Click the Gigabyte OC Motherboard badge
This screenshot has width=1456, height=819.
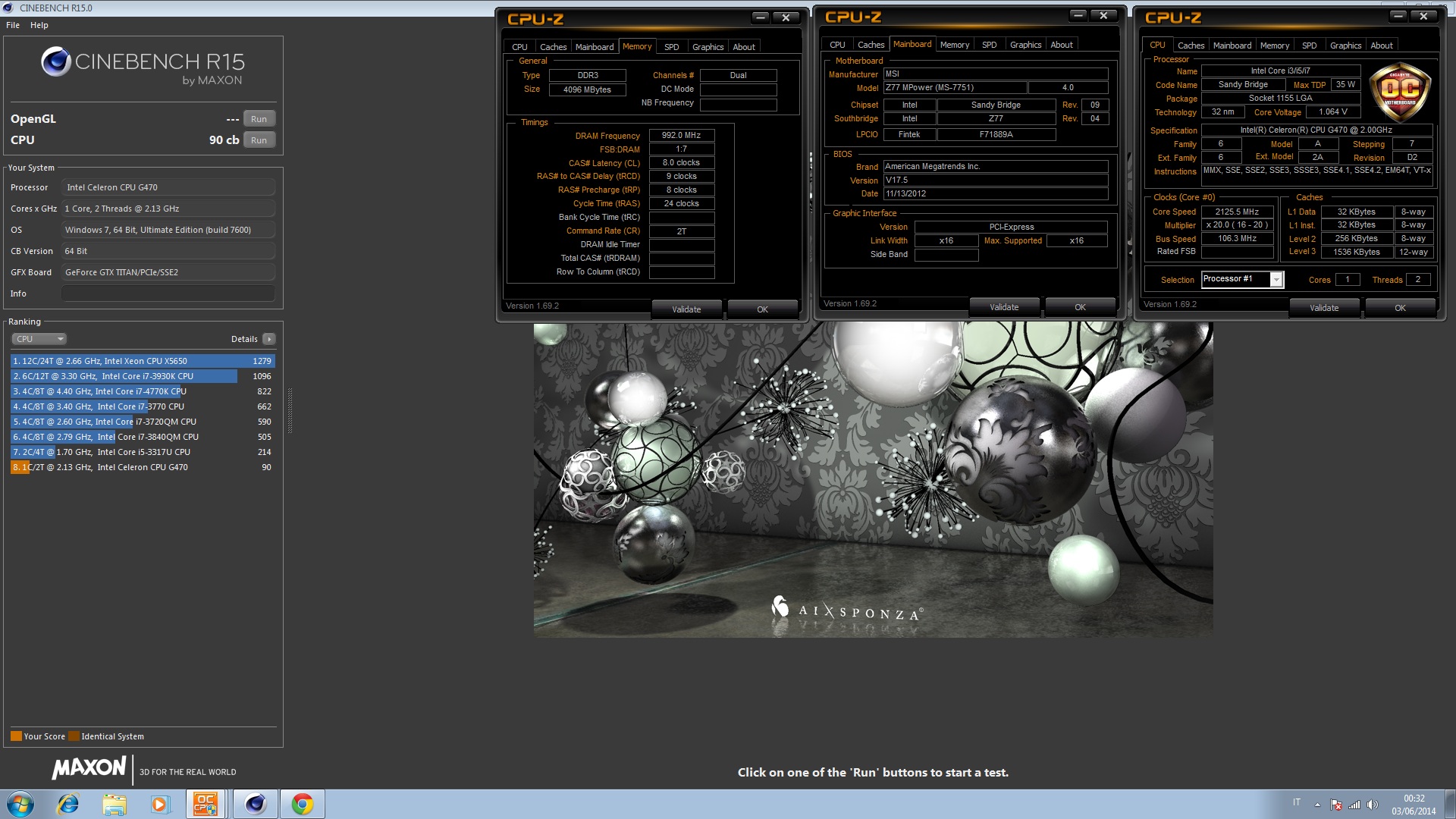pos(1399,93)
